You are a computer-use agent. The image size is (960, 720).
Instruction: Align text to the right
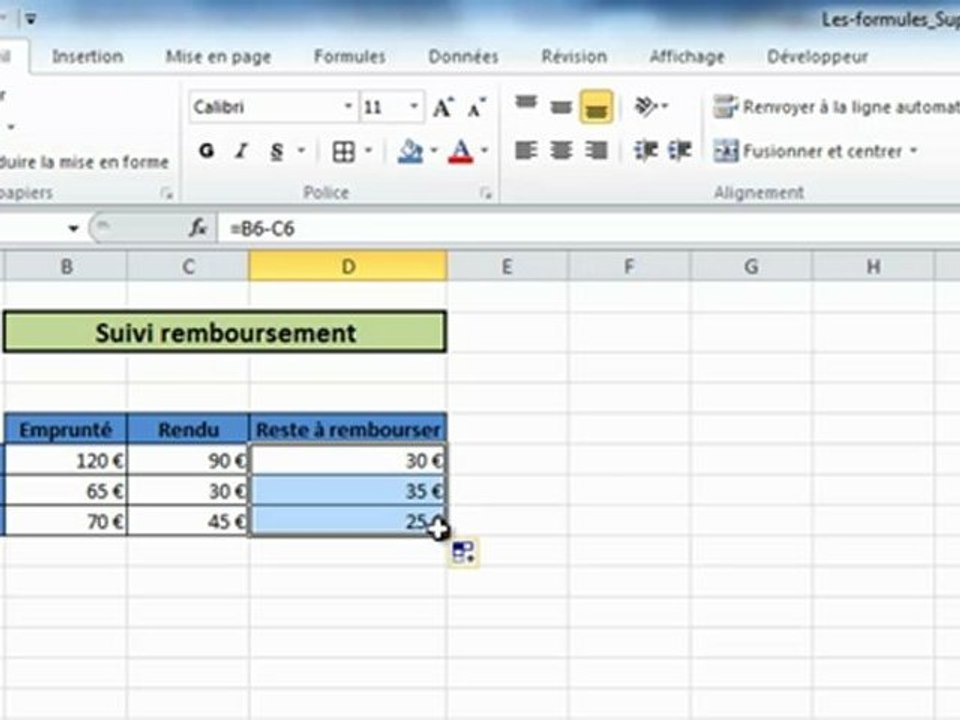click(596, 150)
